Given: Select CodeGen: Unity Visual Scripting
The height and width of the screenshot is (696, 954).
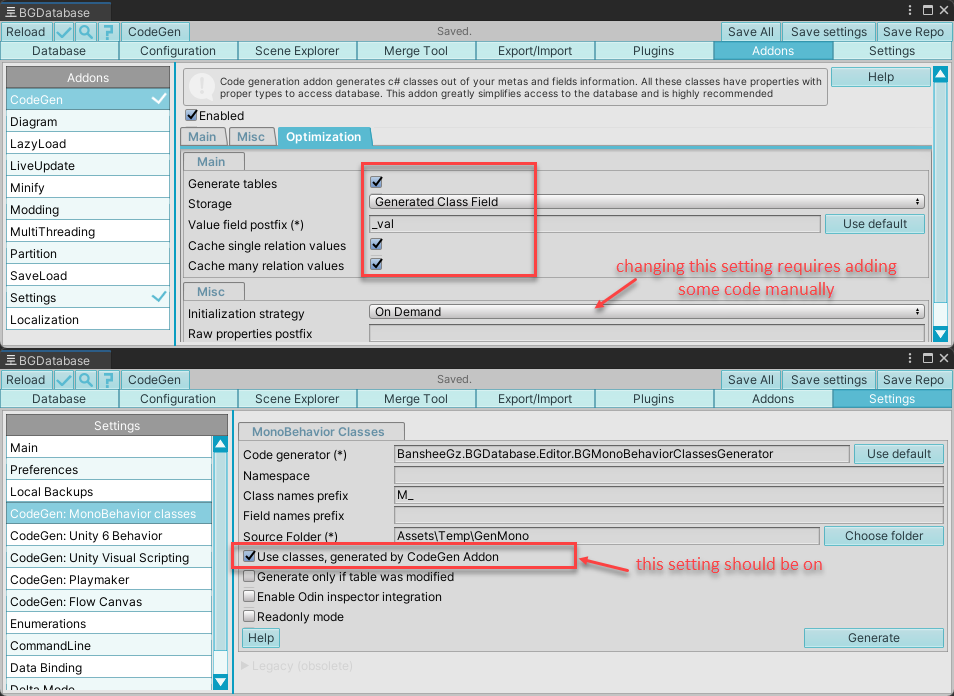Looking at the screenshot, I should [x=109, y=558].
